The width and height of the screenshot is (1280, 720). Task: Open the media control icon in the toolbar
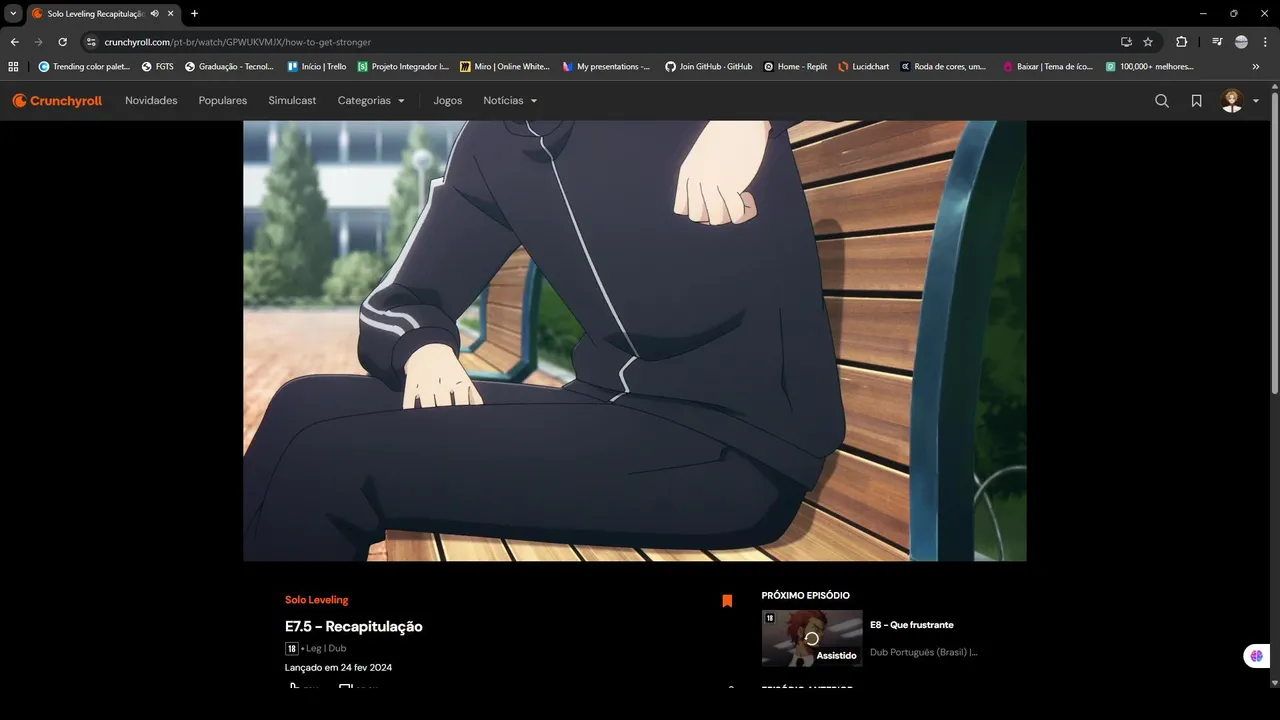[1217, 42]
